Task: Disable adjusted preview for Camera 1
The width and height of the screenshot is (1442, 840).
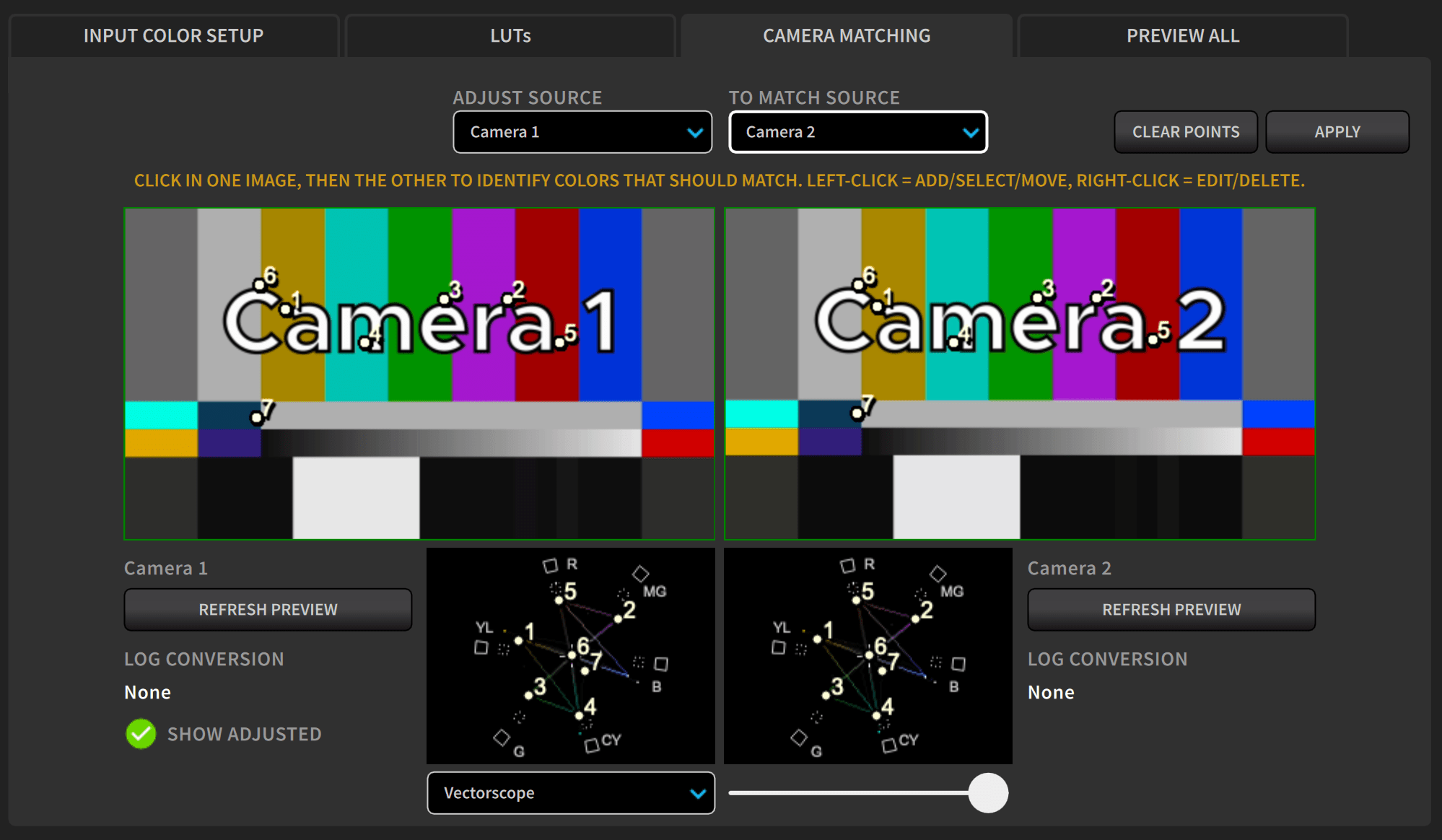Action: click(x=141, y=734)
